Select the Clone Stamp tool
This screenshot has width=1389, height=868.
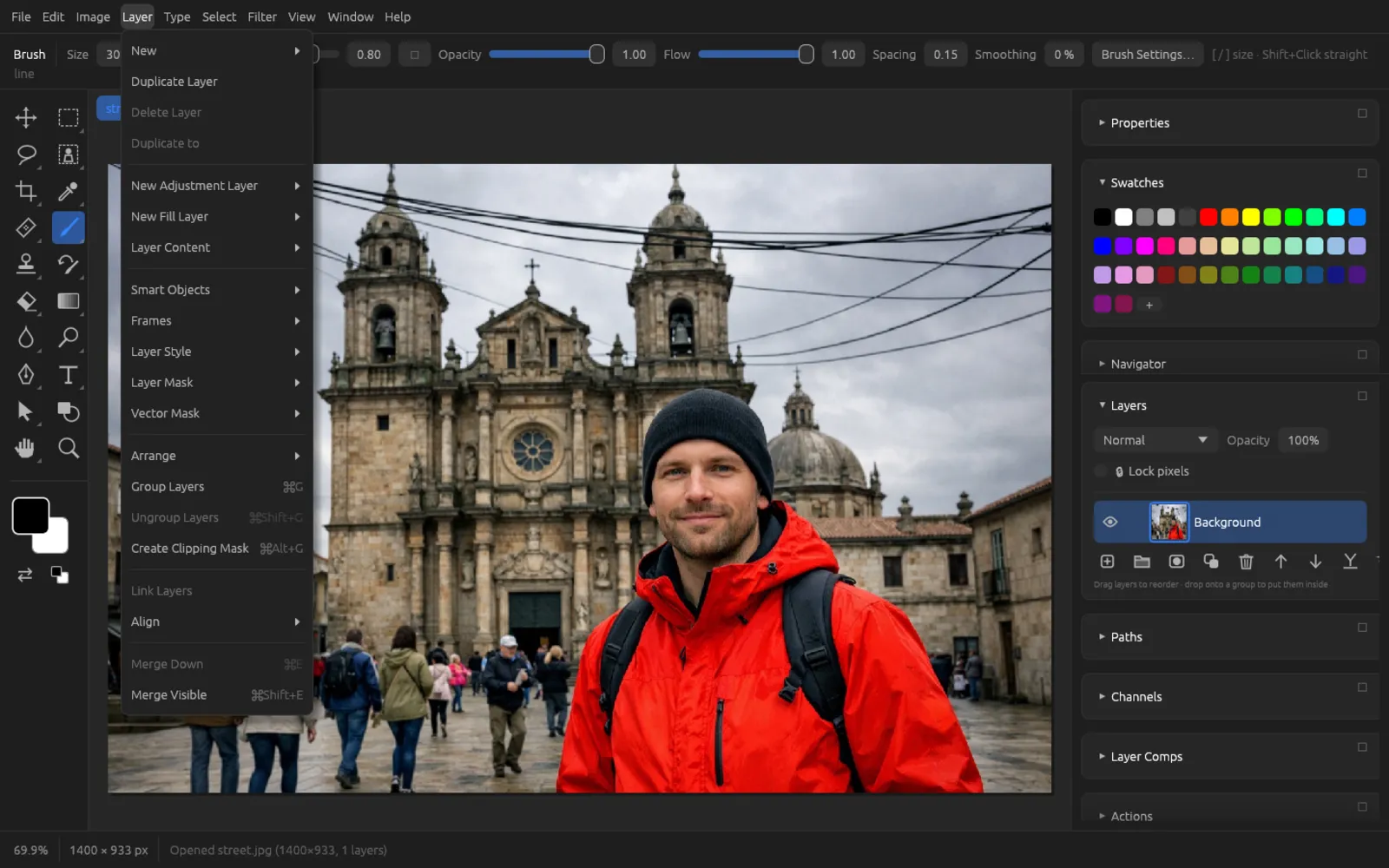click(x=26, y=264)
